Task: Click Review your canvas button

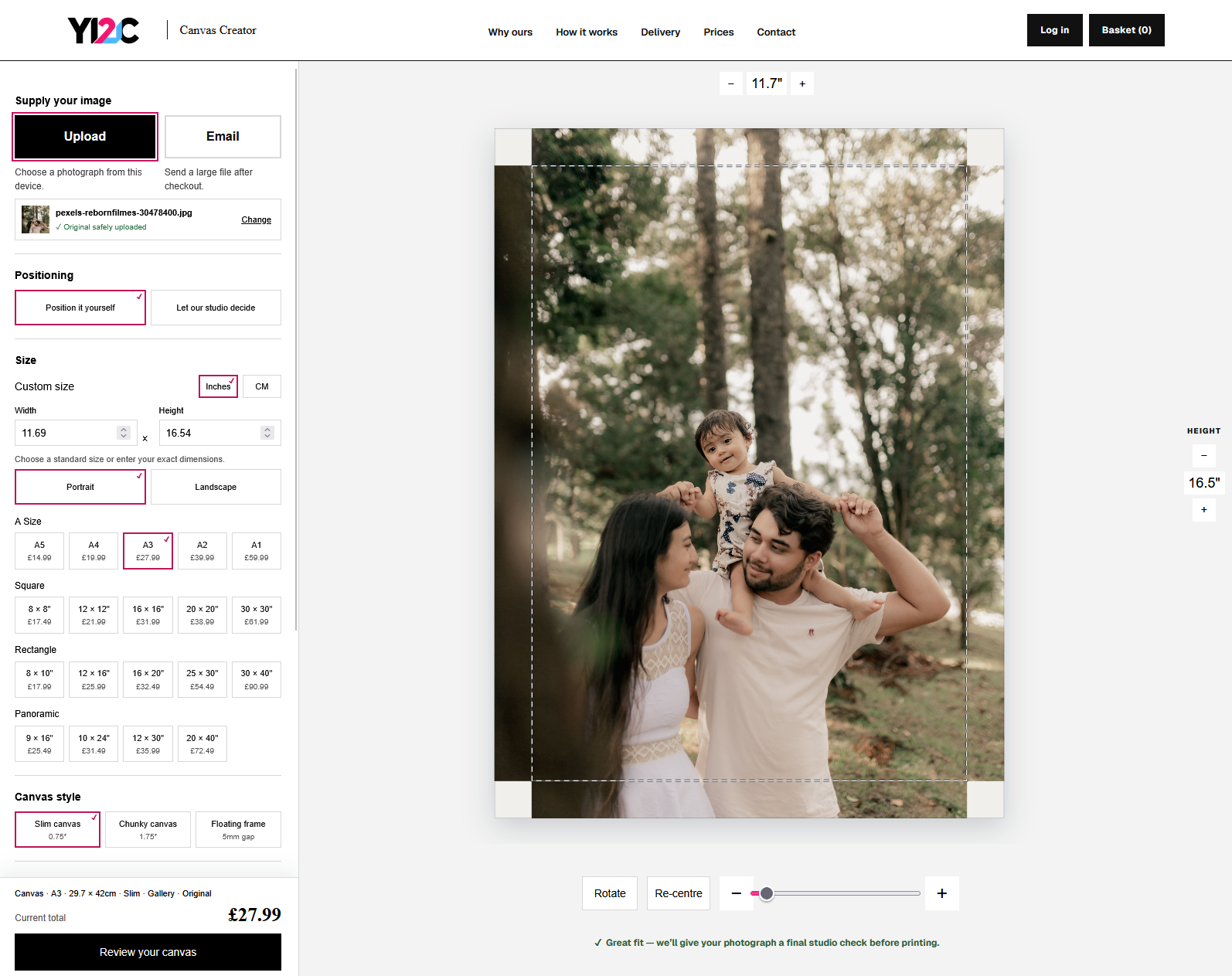Action: point(148,952)
